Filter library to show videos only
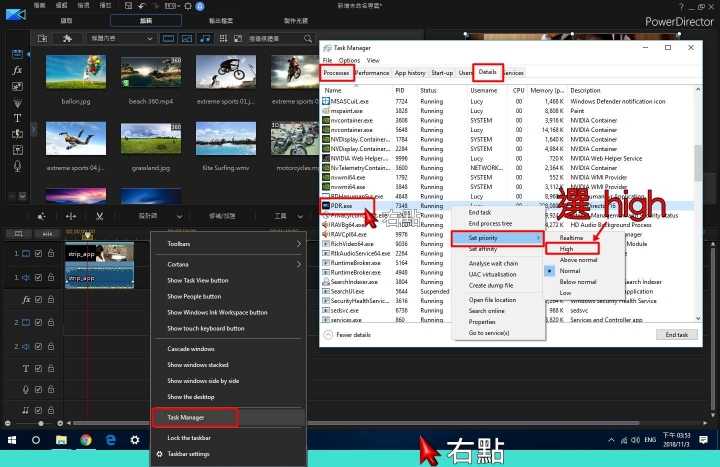 coord(169,39)
